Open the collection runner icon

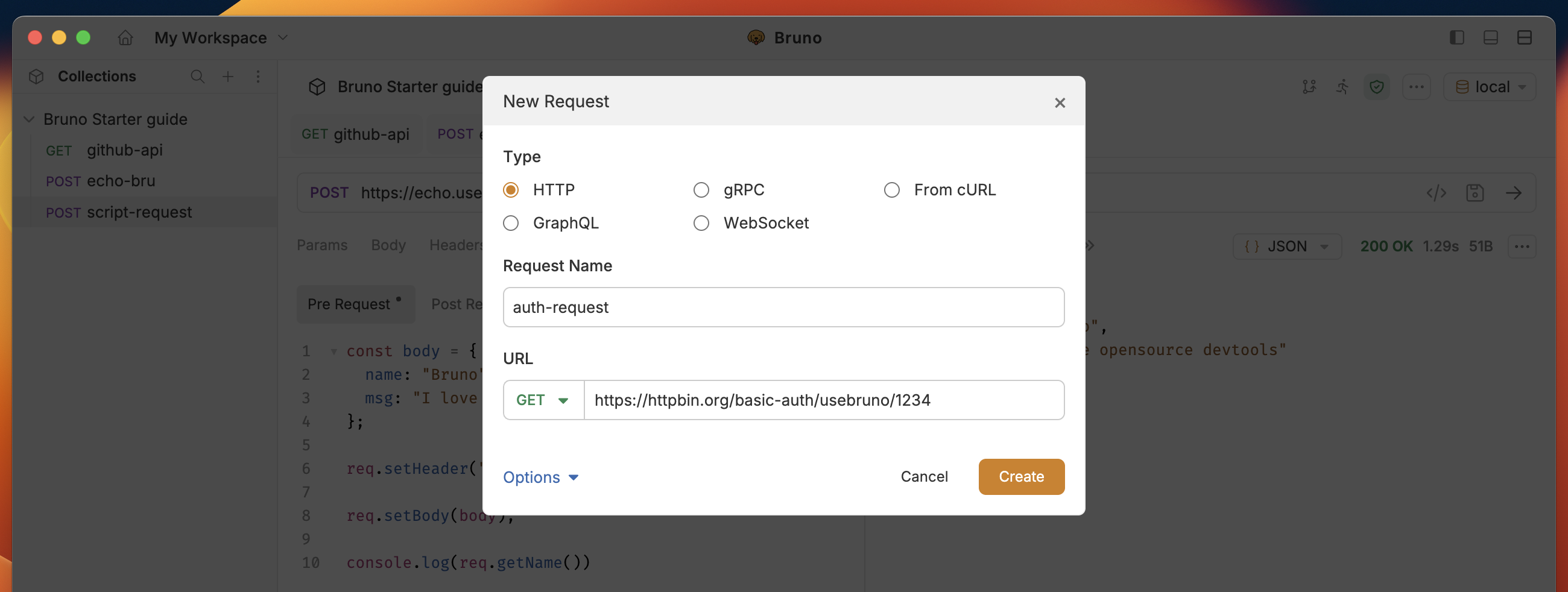tap(1342, 87)
